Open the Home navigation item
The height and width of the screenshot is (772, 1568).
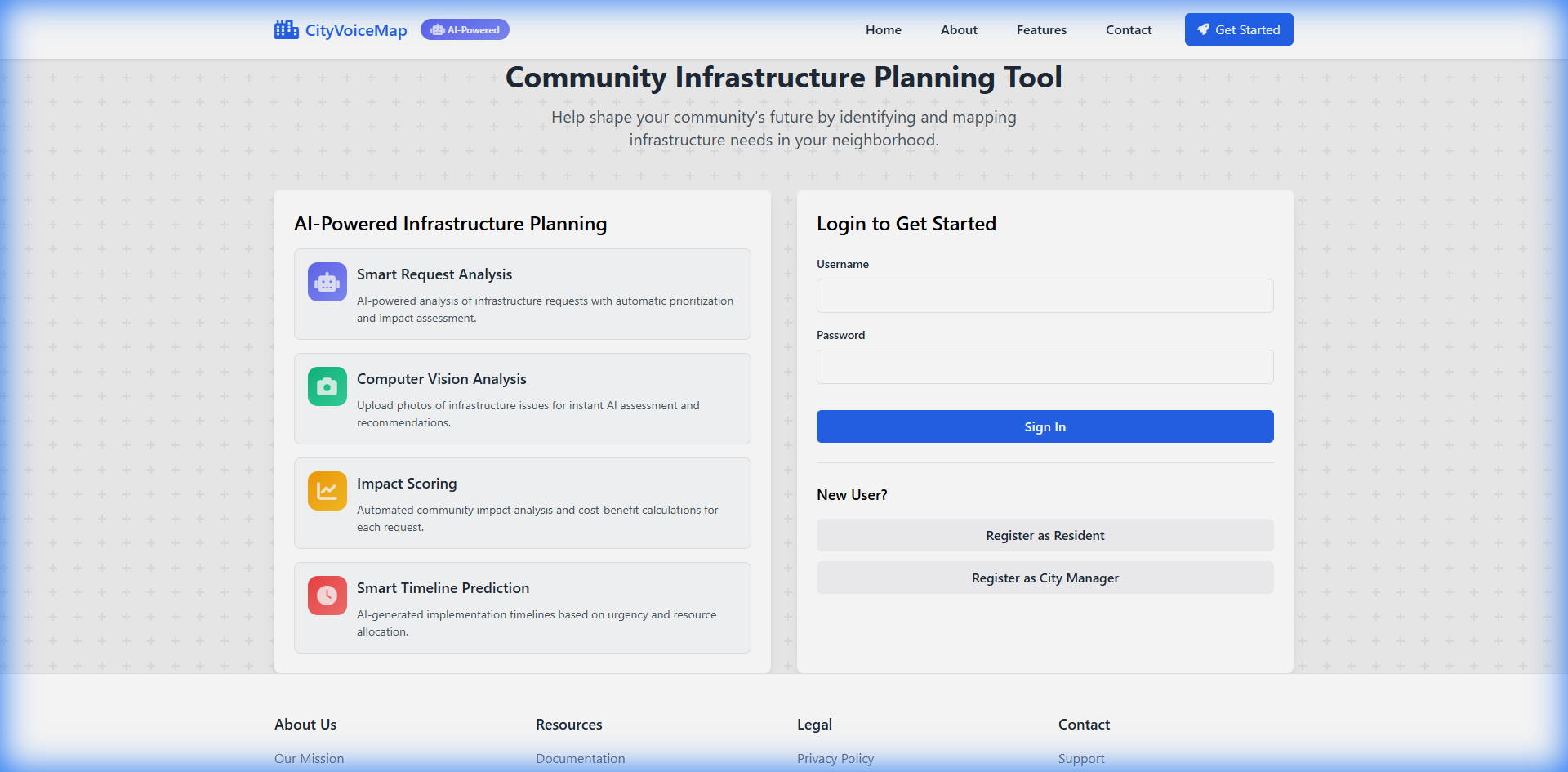click(x=883, y=30)
